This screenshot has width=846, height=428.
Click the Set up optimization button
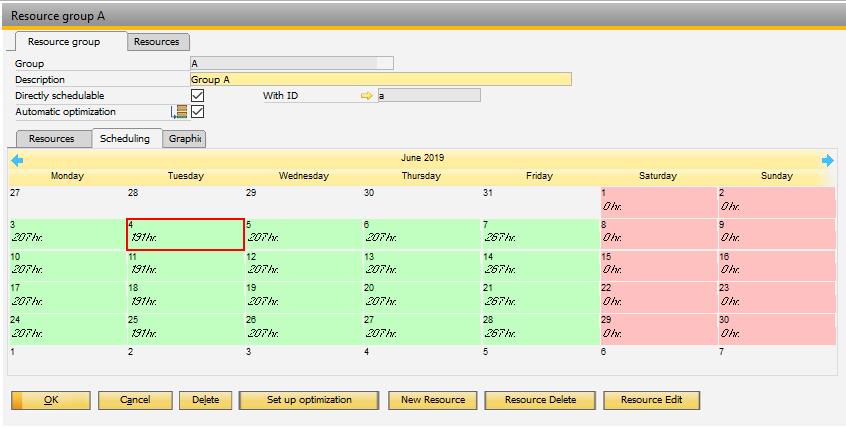(309, 400)
